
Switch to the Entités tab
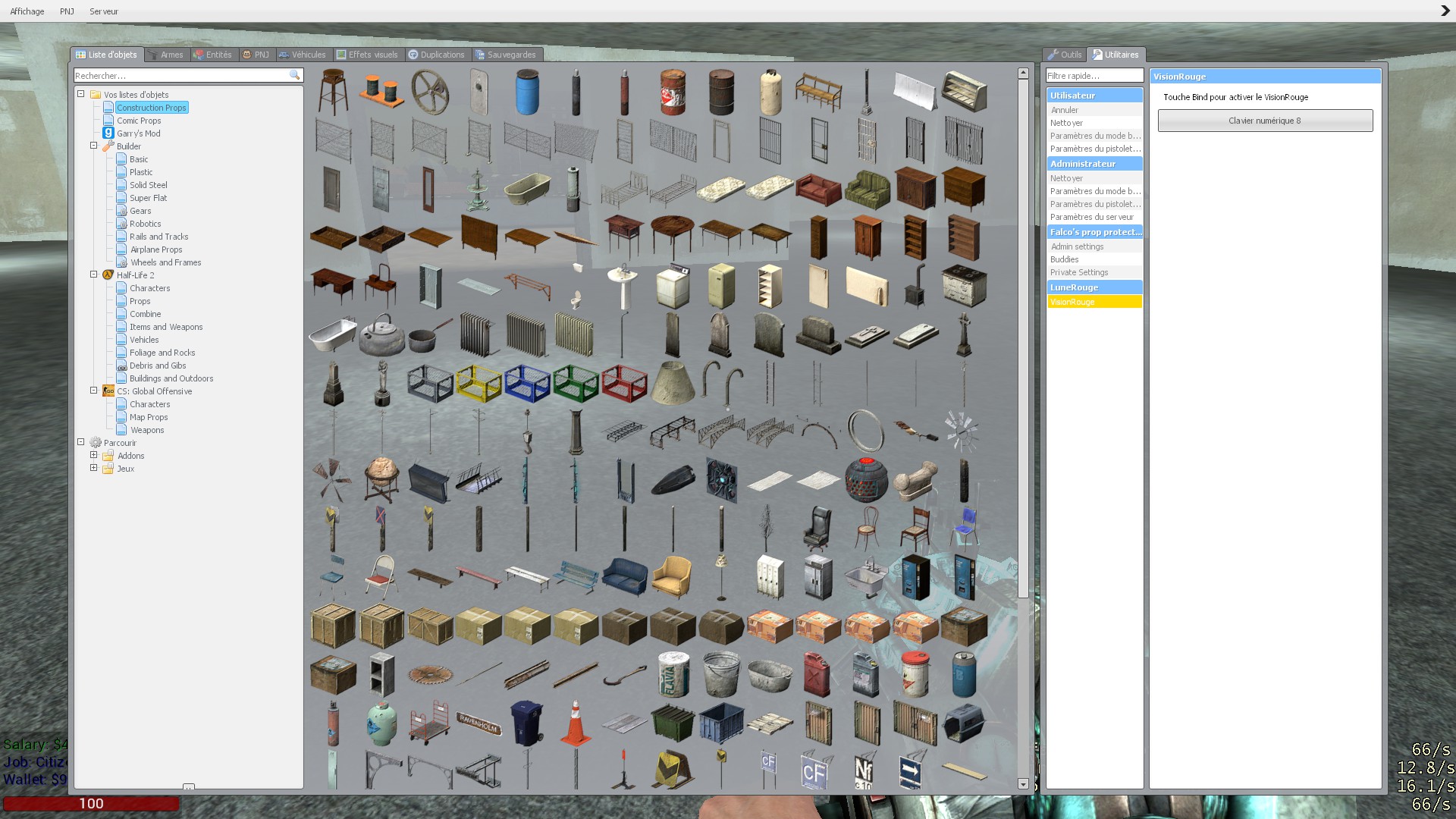point(213,55)
